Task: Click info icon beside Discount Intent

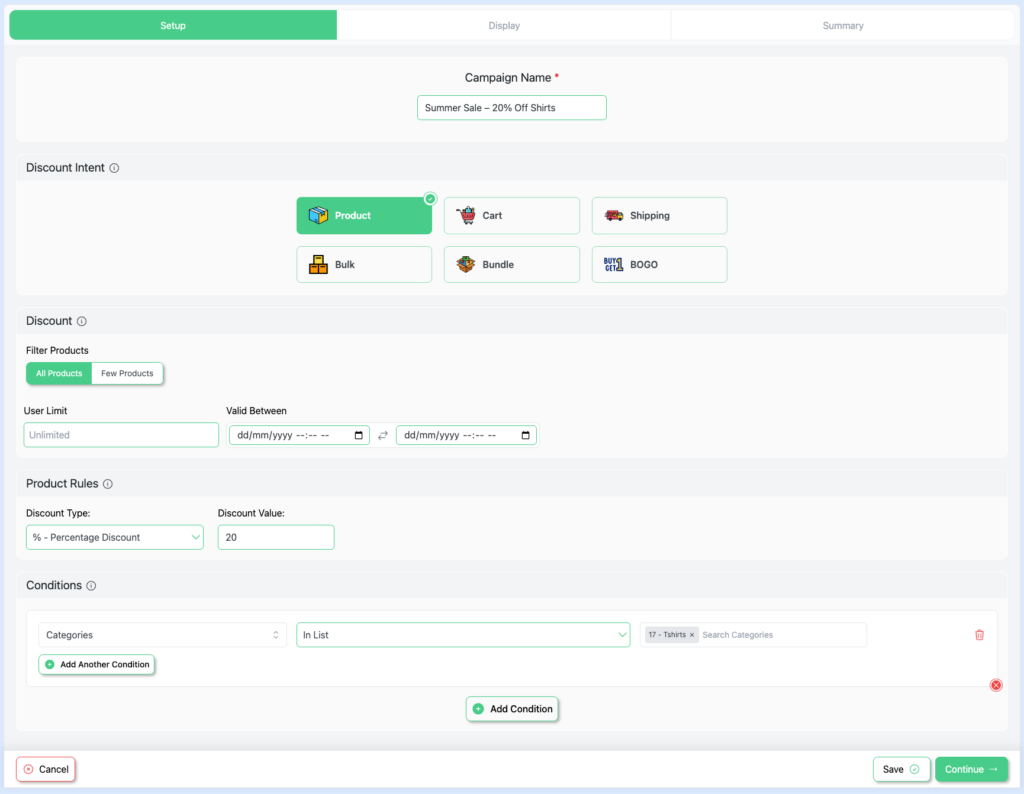Action: [114, 168]
